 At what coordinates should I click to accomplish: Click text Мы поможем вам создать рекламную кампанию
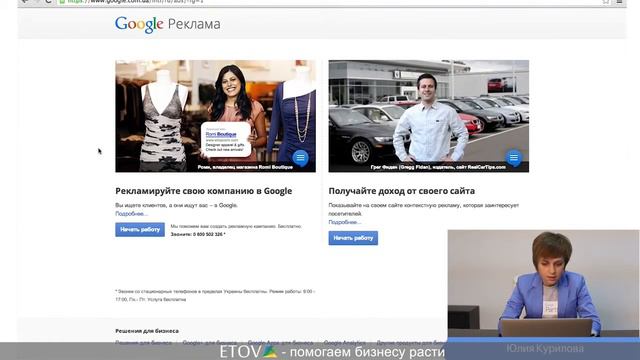pyautogui.click(x=236, y=226)
